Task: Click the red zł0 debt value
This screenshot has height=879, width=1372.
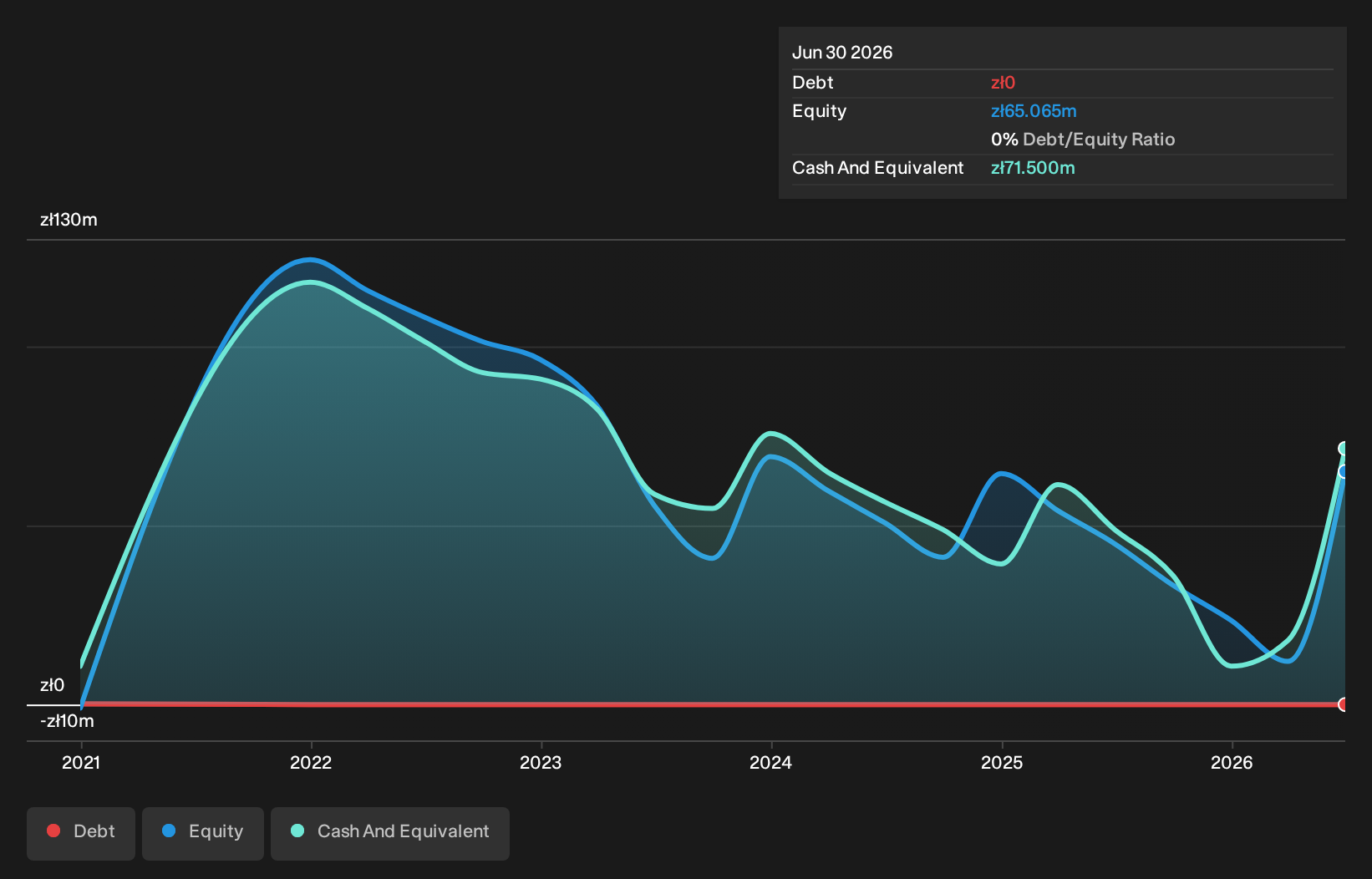Action: click(x=1003, y=83)
